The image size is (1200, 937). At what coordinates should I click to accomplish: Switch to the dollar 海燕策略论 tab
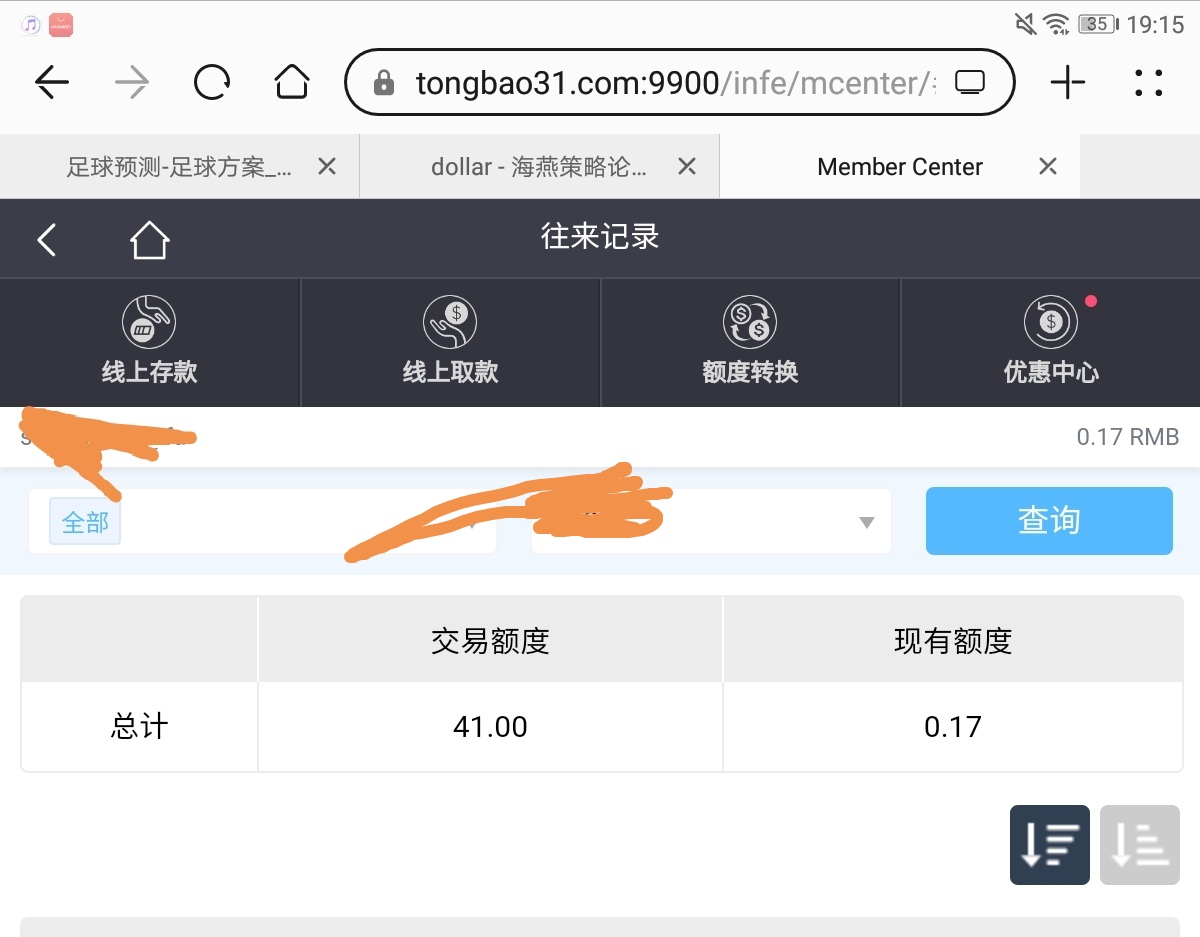(x=538, y=167)
